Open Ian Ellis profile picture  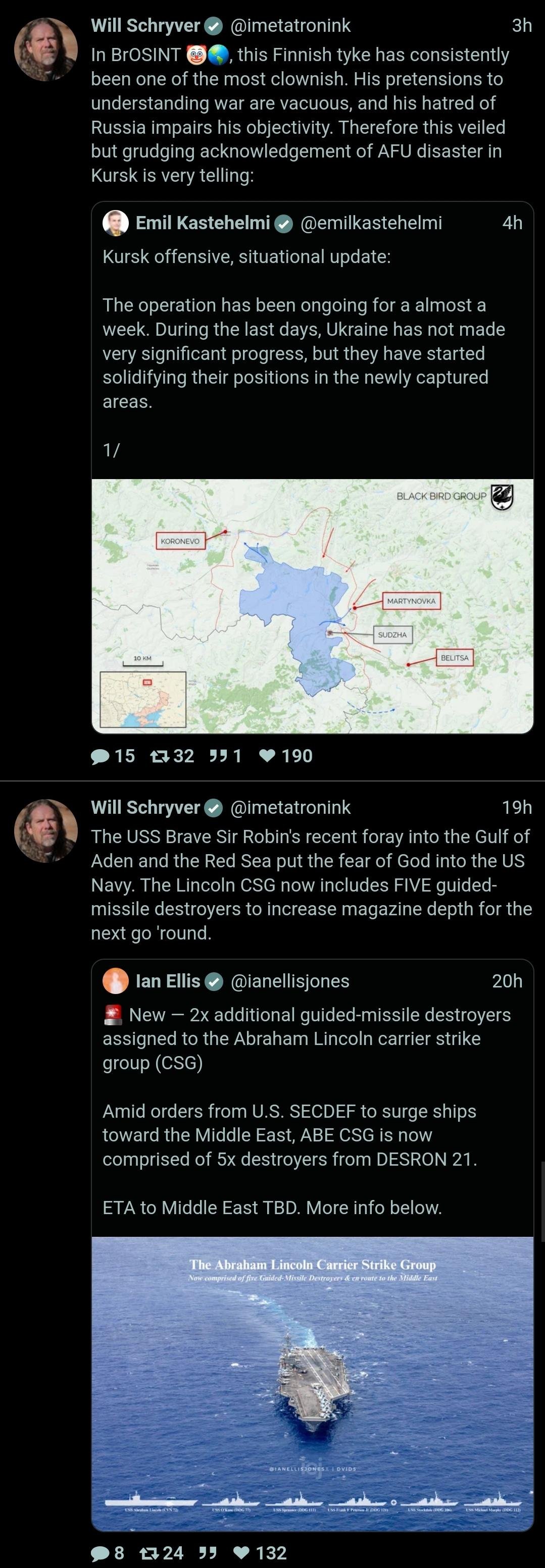[x=116, y=980]
